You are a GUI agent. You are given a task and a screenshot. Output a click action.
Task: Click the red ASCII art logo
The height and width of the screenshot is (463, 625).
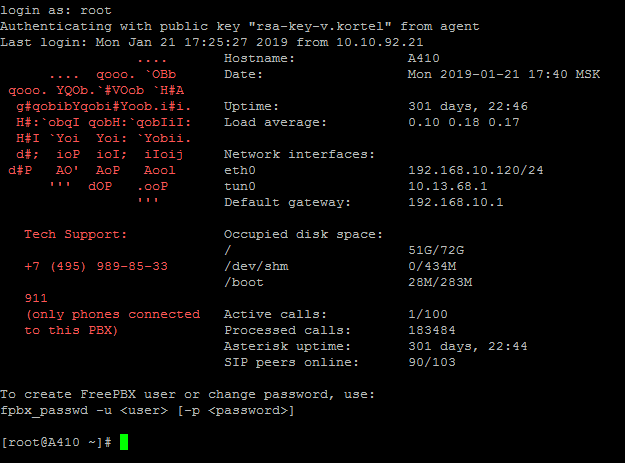(100, 130)
